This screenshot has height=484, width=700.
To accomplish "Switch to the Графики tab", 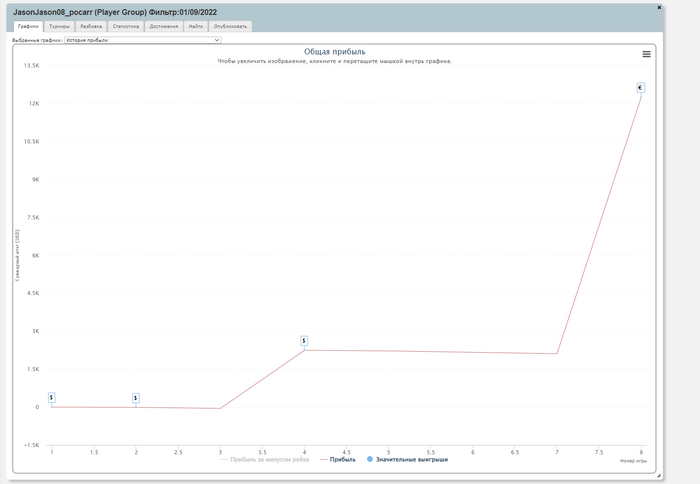I will click(x=28, y=26).
